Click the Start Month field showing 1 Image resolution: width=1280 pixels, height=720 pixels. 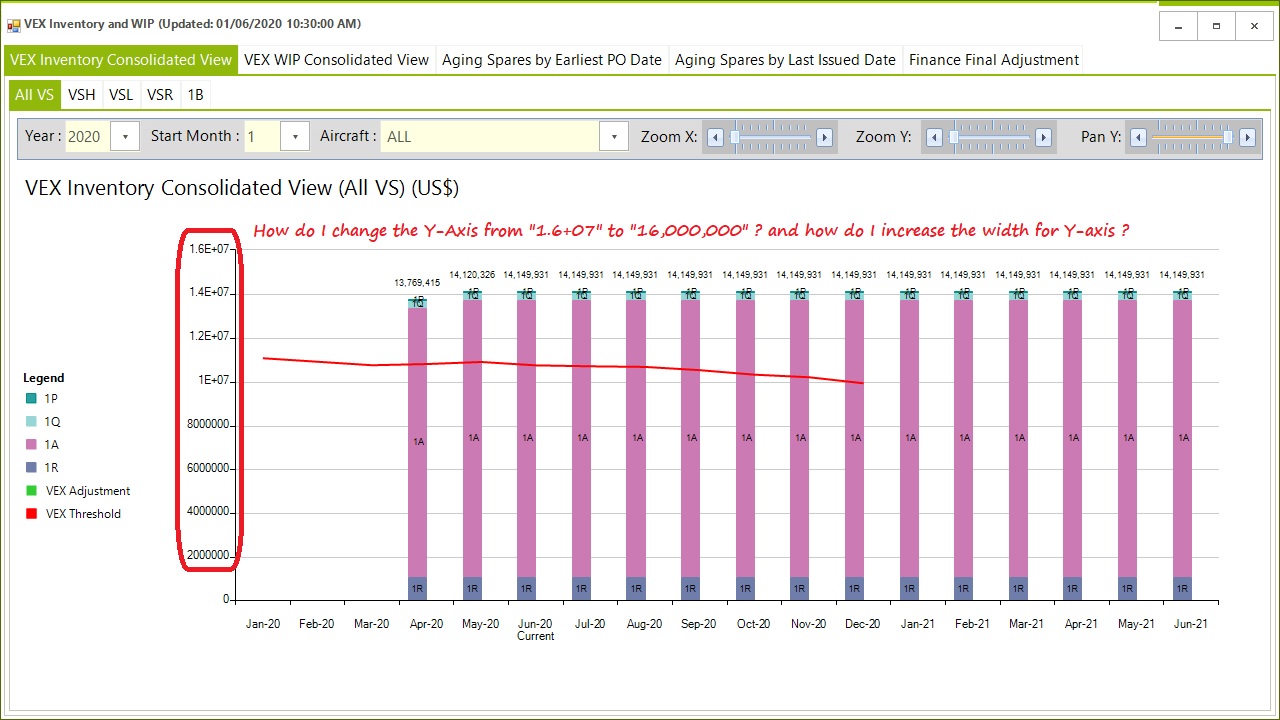[263, 137]
